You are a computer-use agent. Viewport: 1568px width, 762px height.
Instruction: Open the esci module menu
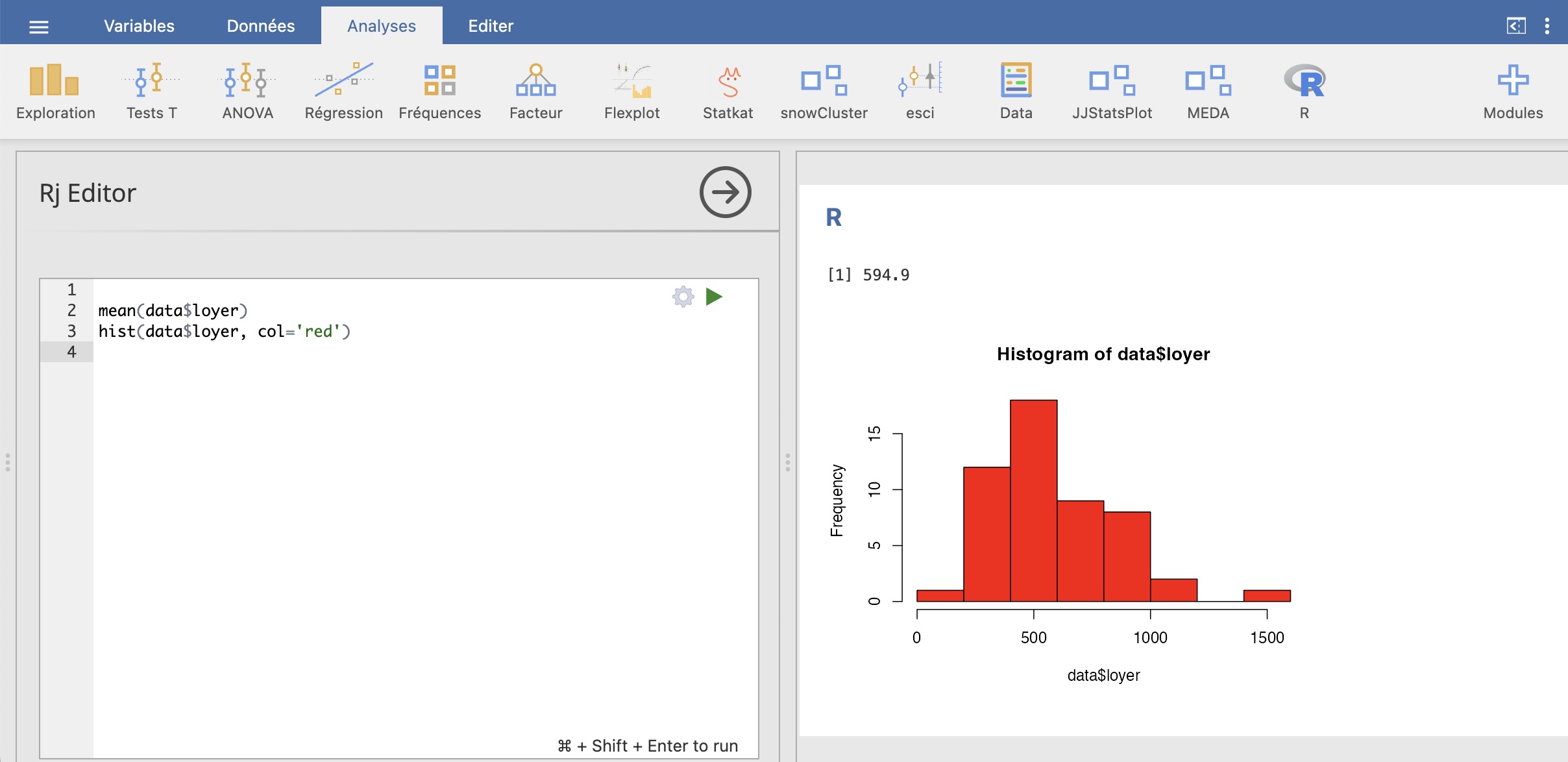[x=920, y=92]
